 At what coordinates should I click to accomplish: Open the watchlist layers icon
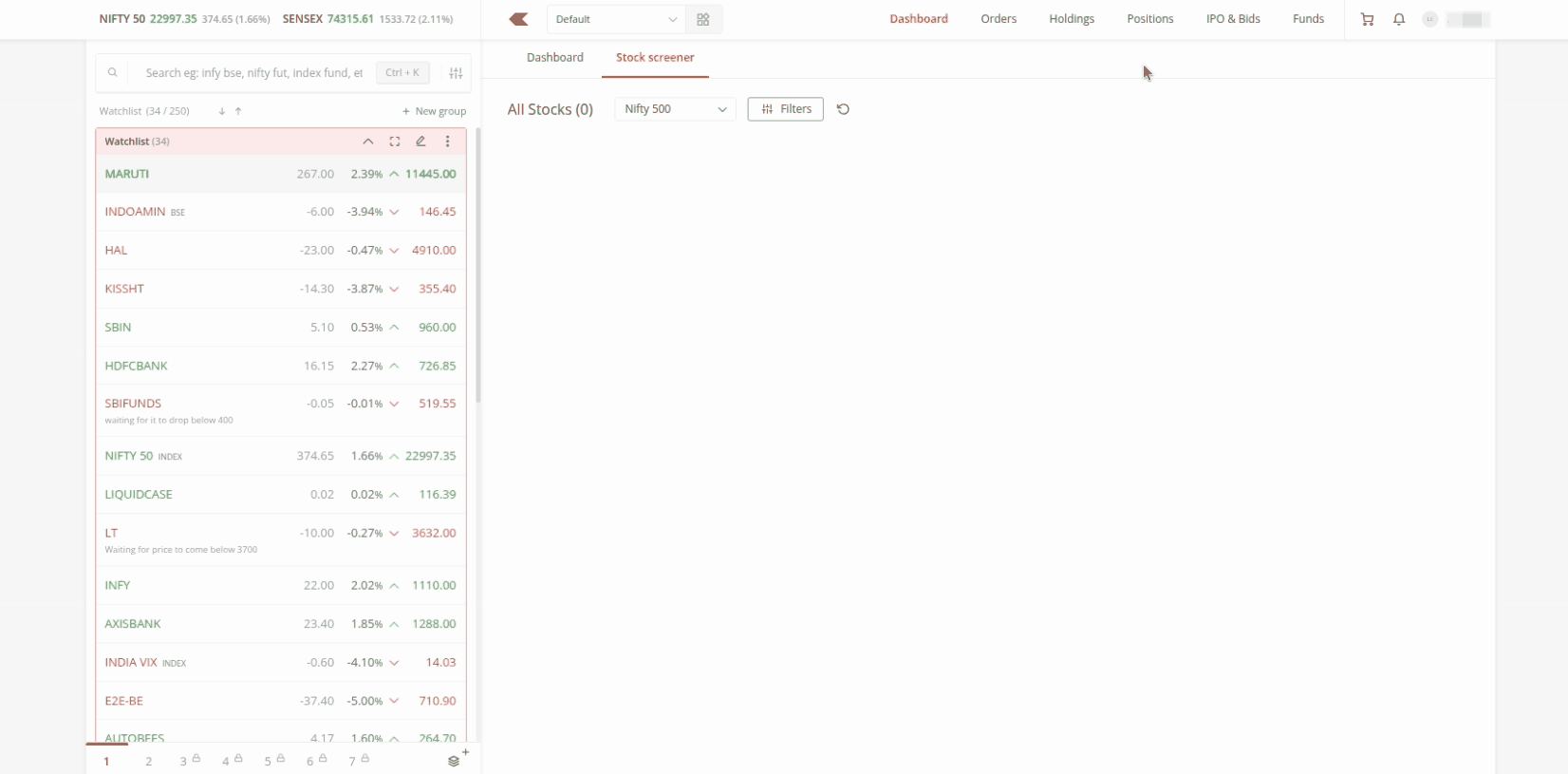click(x=455, y=761)
